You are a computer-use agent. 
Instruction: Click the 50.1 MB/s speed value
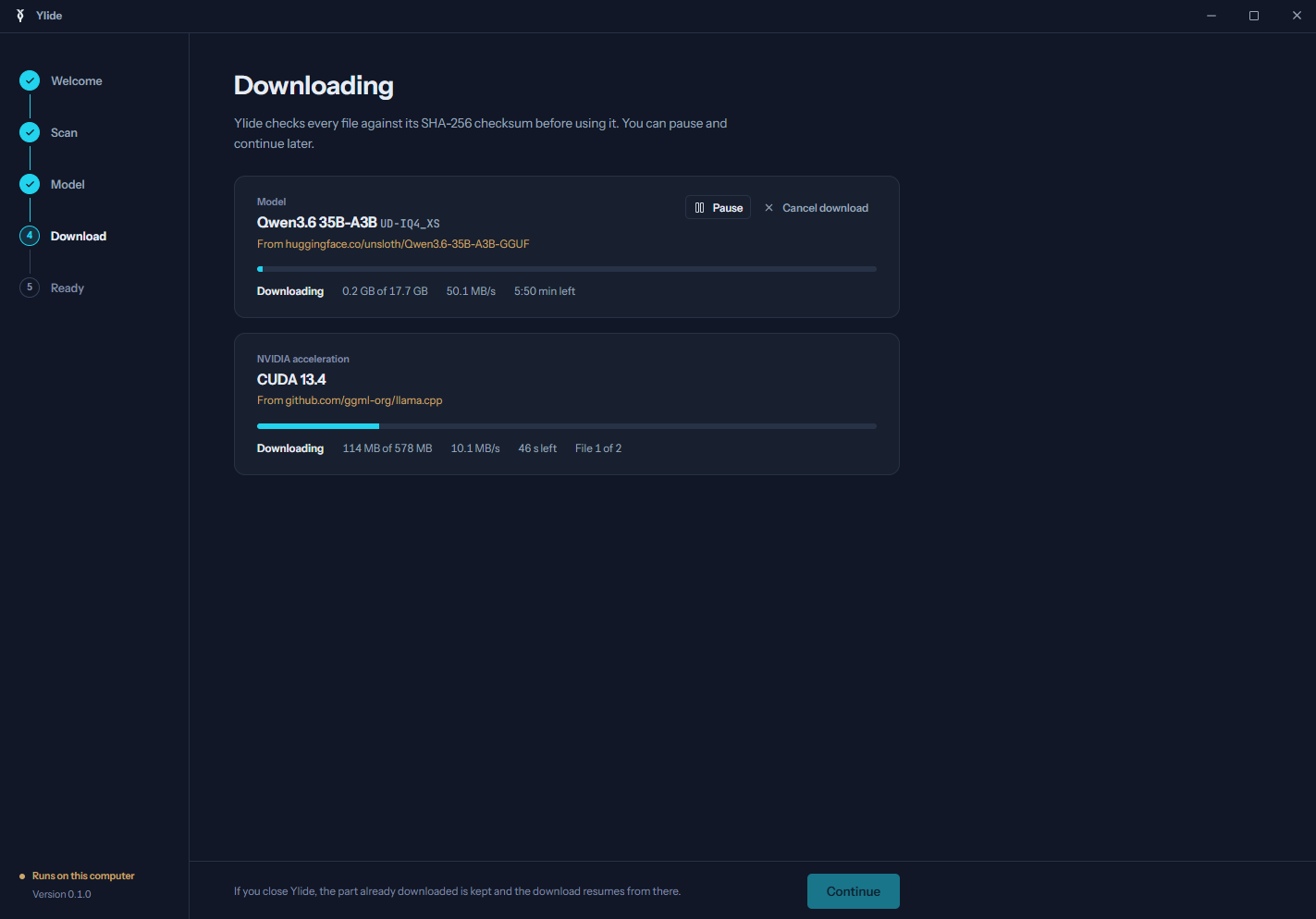pos(471,291)
